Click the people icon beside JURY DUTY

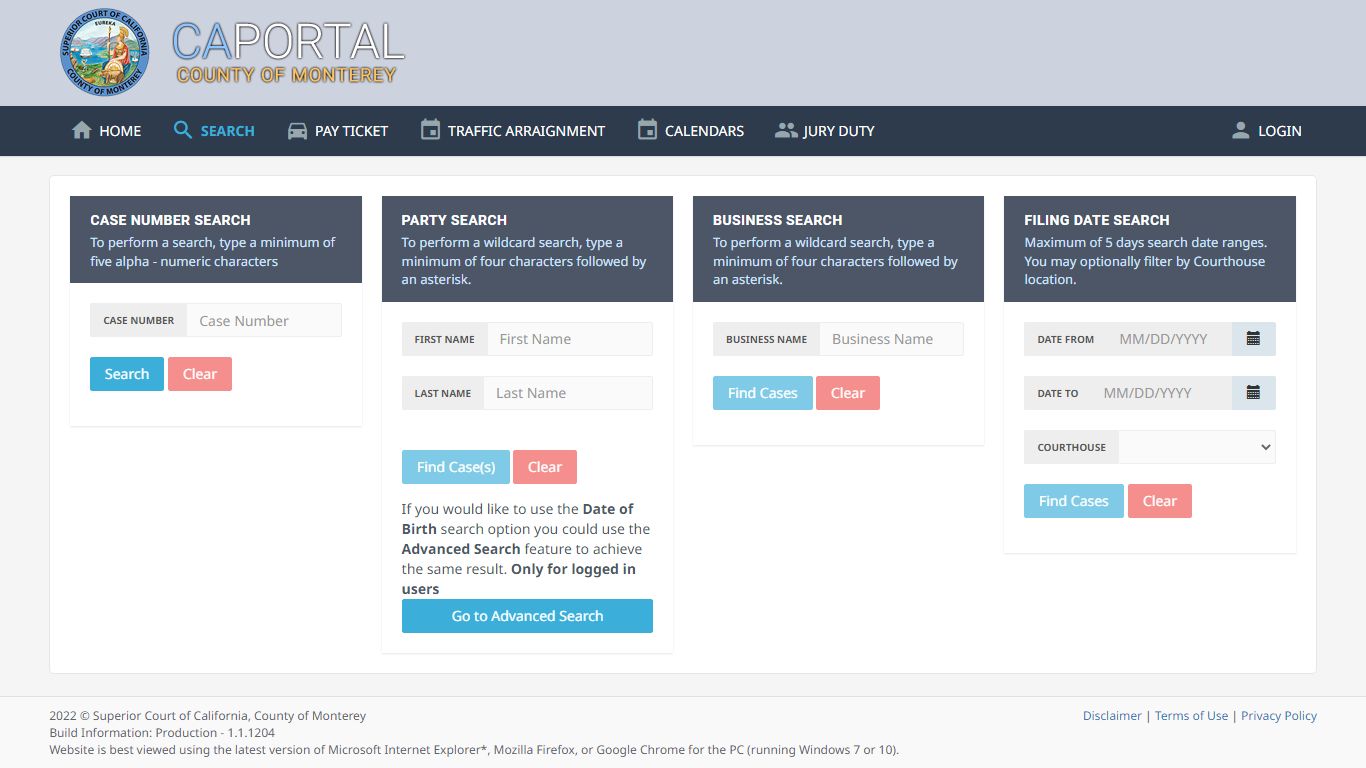point(786,131)
